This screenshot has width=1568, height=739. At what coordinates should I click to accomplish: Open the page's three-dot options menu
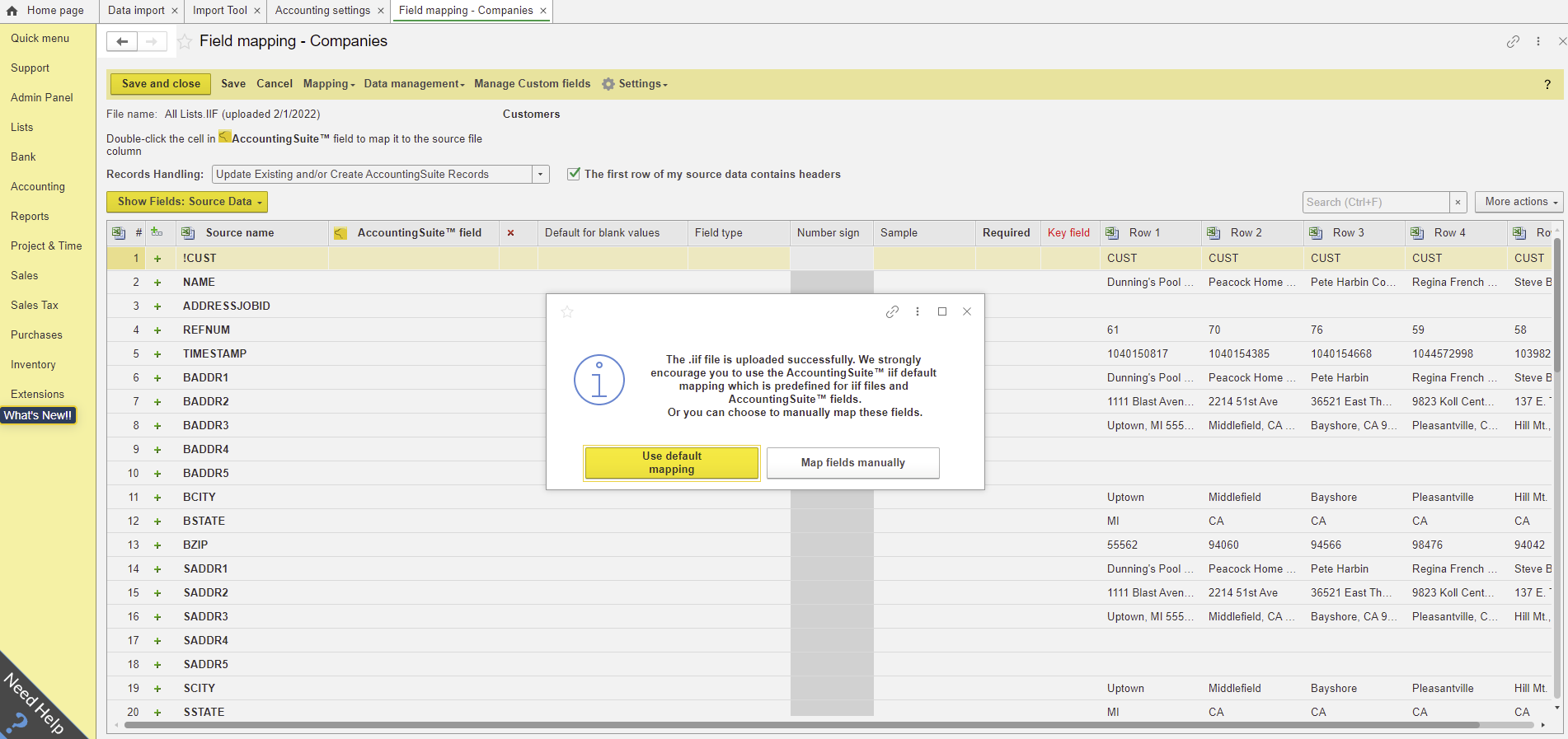pyautogui.click(x=1538, y=41)
